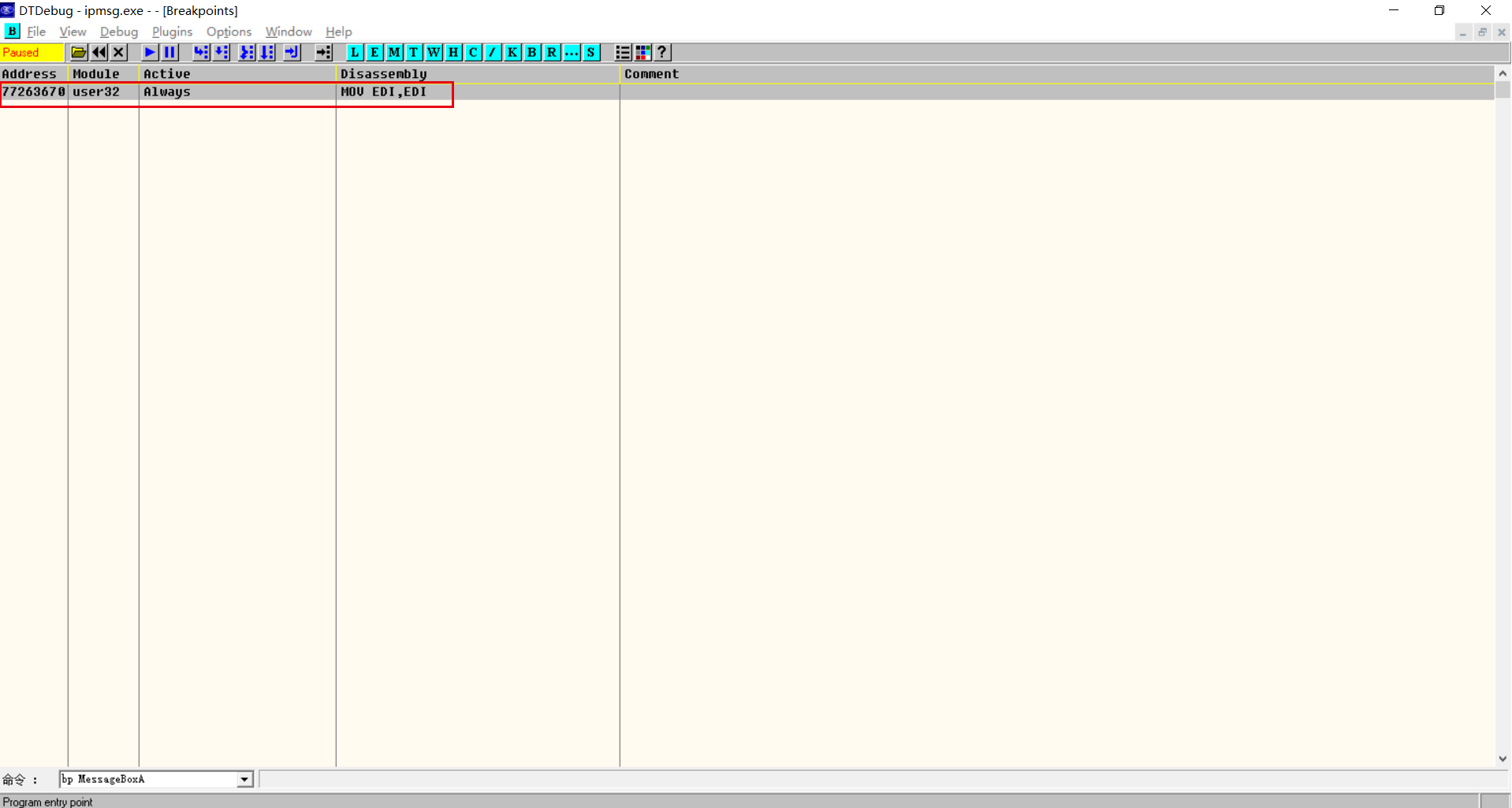Show the Memory map via M button
1512x808 pixels.
394,53
